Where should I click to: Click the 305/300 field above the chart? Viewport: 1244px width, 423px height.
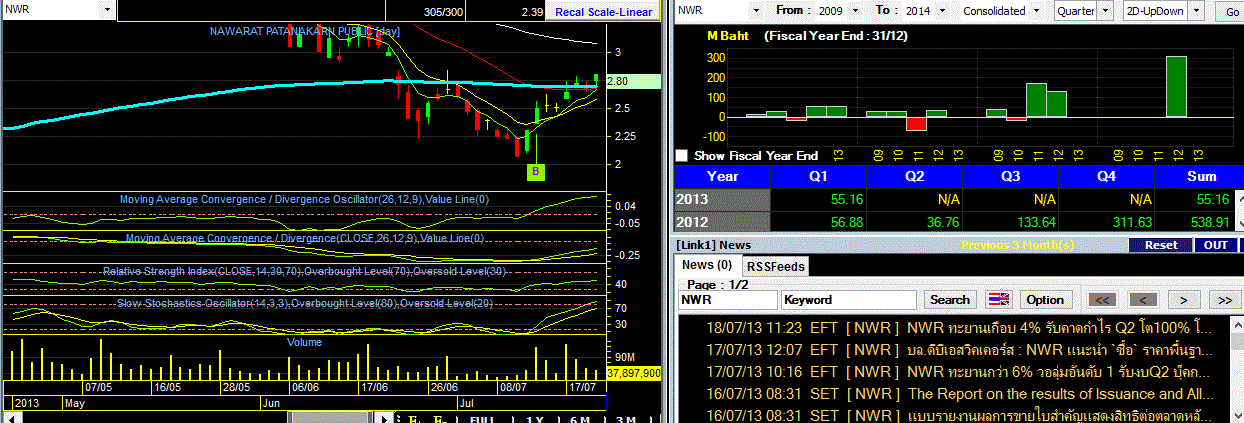coord(444,12)
